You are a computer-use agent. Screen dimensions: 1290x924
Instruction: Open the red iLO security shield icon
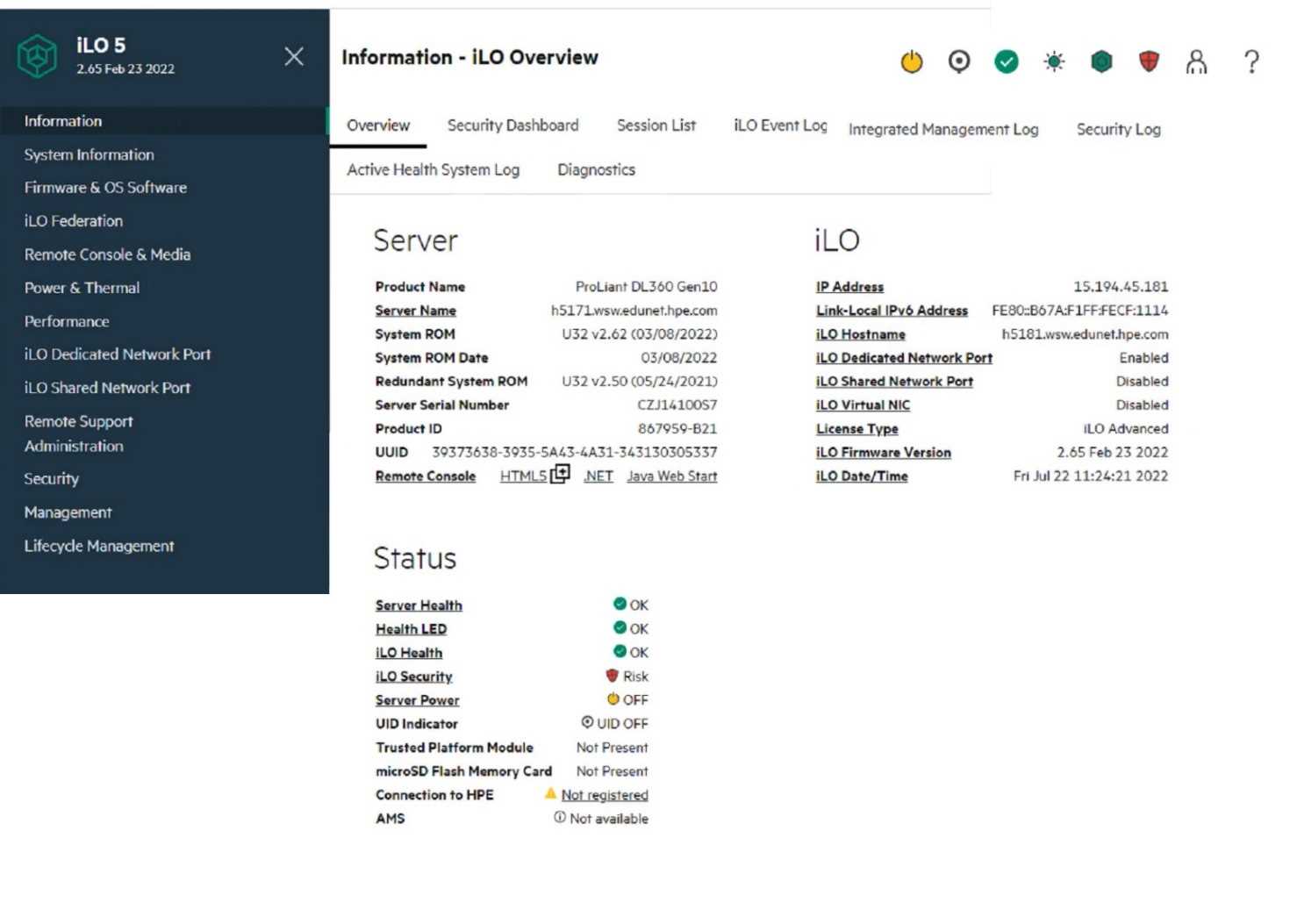[x=1148, y=61]
